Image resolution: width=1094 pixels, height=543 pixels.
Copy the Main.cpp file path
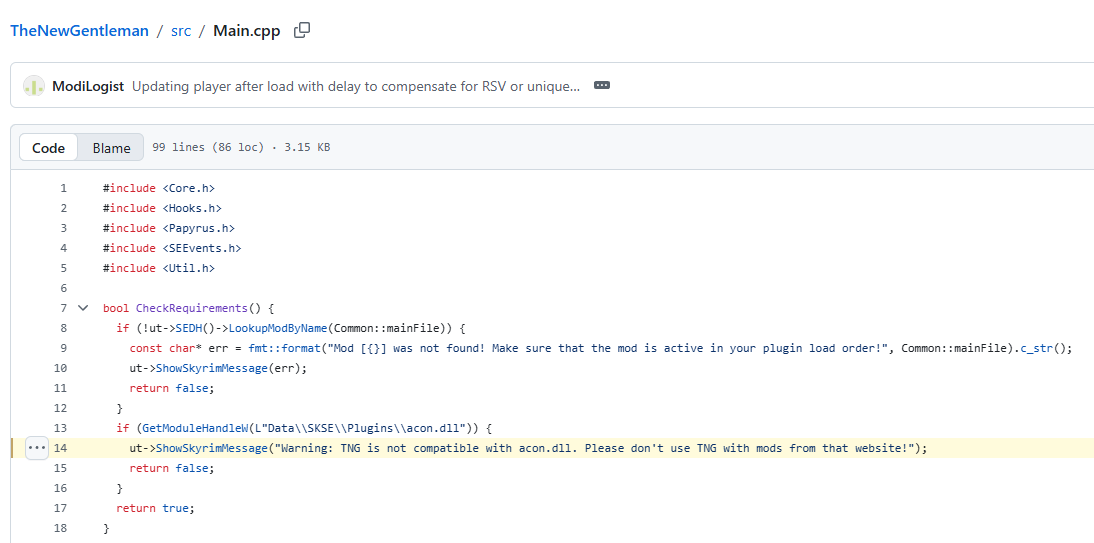pos(302,30)
